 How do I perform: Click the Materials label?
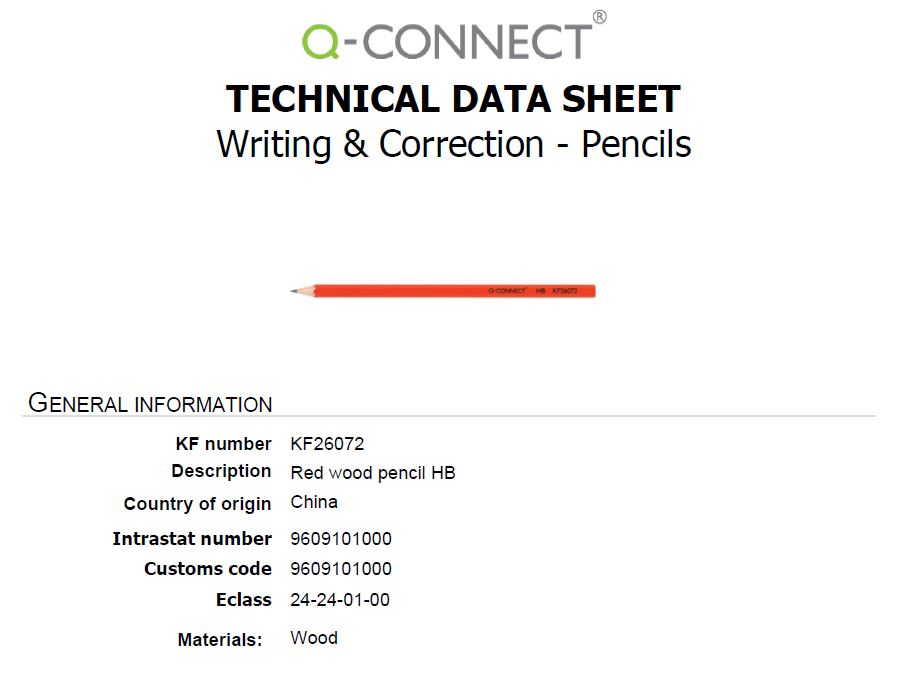[x=220, y=640]
